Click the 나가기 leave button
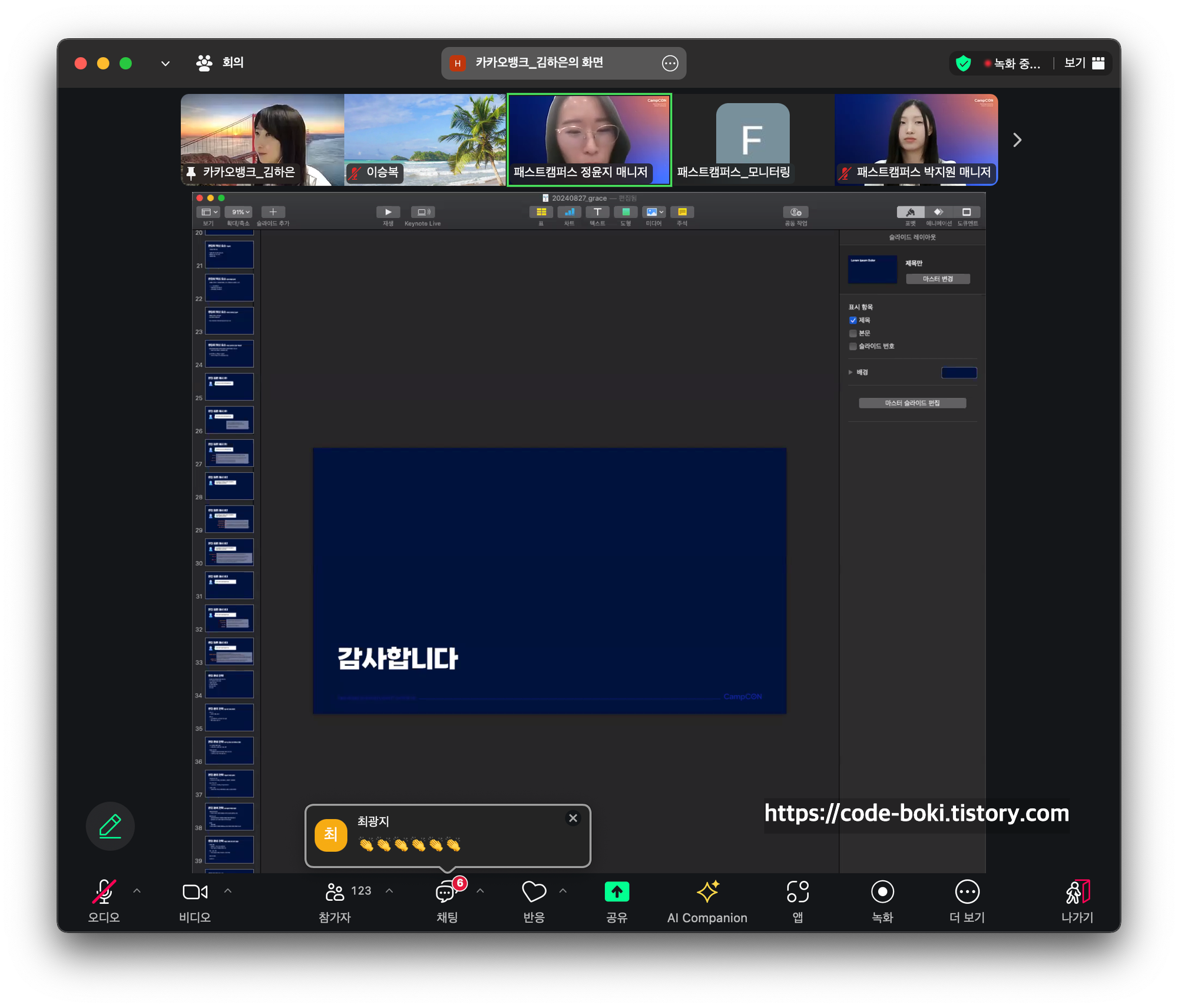1178x1008 pixels. click(x=1077, y=891)
